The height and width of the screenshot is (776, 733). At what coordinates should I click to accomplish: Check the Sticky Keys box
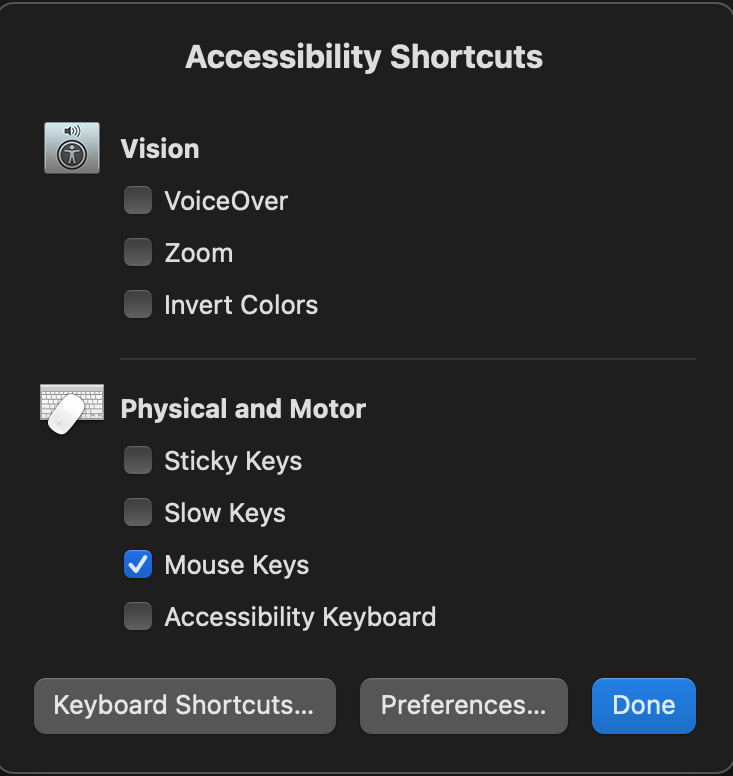tap(138, 461)
